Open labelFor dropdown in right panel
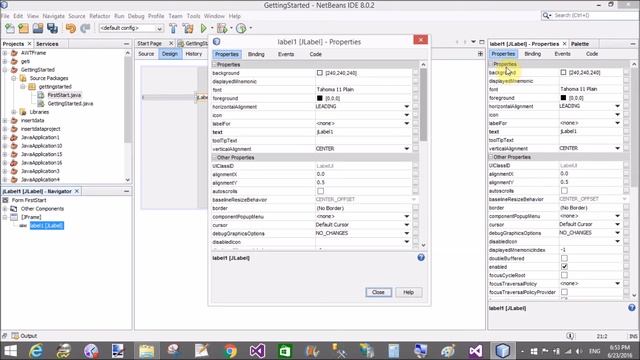The width and height of the screenshot is (640, 360). (617, 123)
